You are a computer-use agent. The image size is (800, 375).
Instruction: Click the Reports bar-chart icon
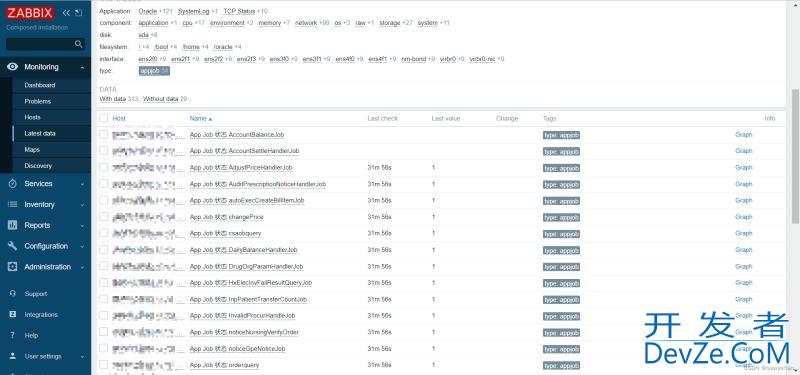coord(13,226)
